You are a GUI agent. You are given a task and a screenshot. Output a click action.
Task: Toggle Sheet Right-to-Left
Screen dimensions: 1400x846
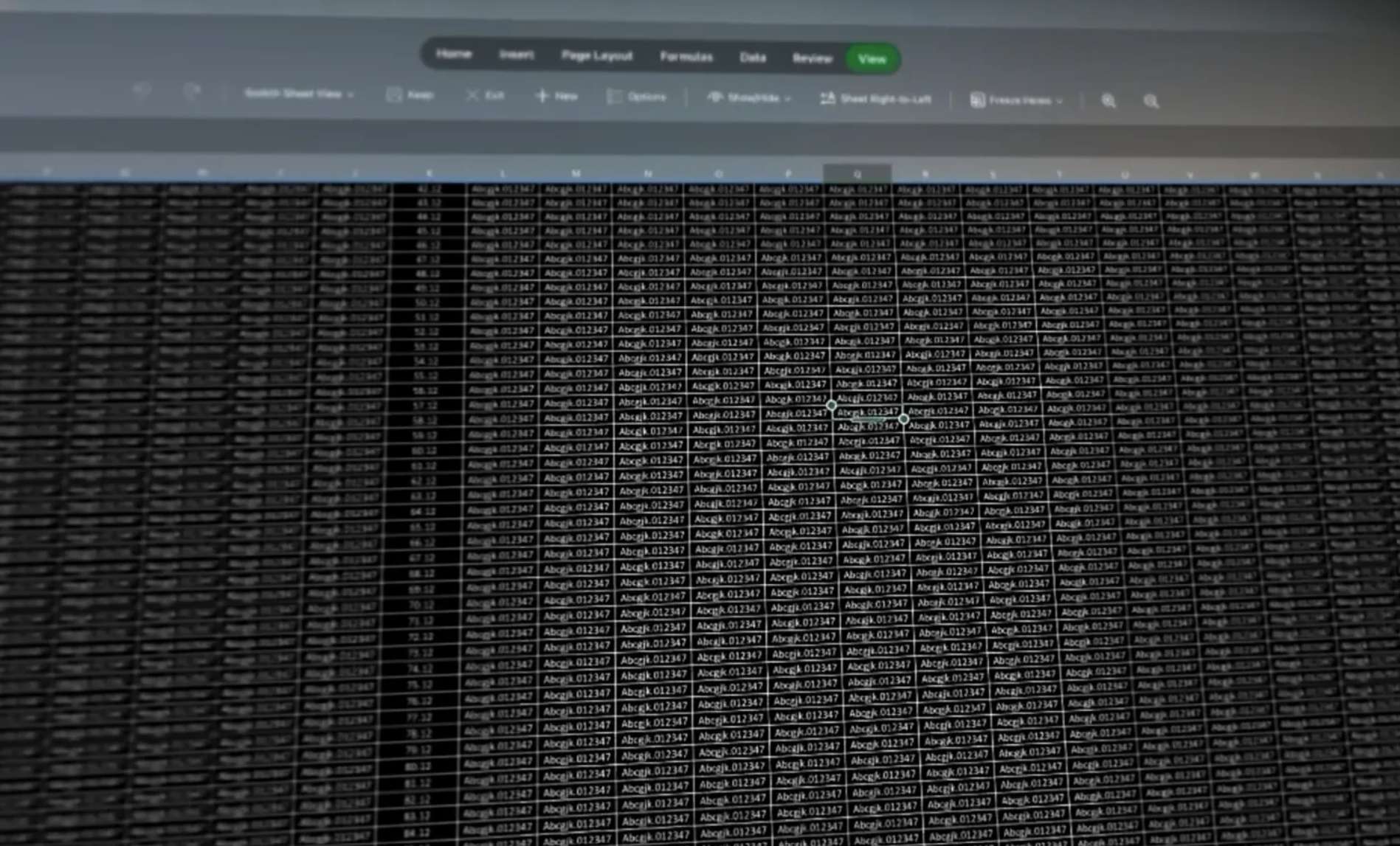point(875,99)
